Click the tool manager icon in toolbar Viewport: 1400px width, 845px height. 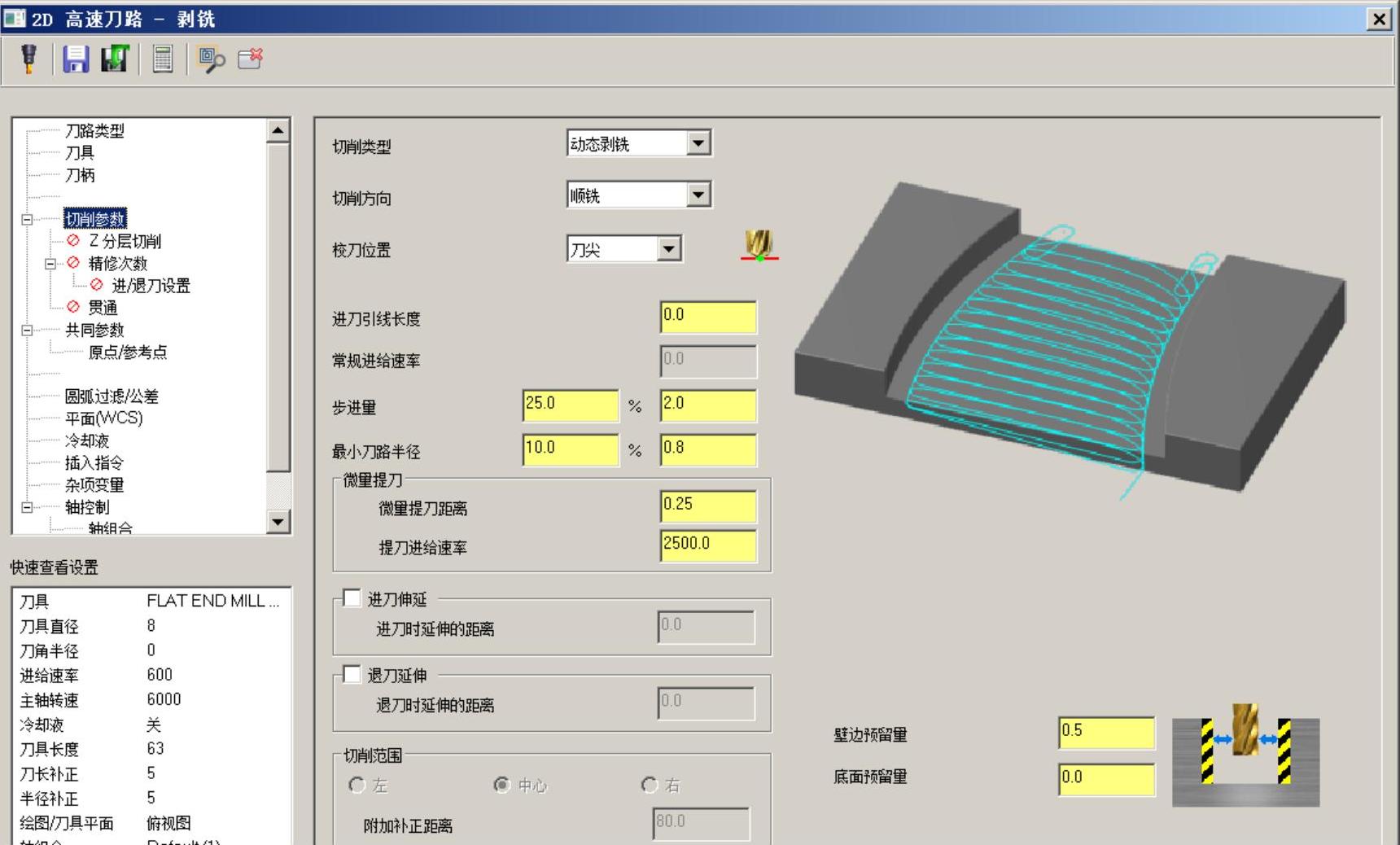click(x=29, y=59)
